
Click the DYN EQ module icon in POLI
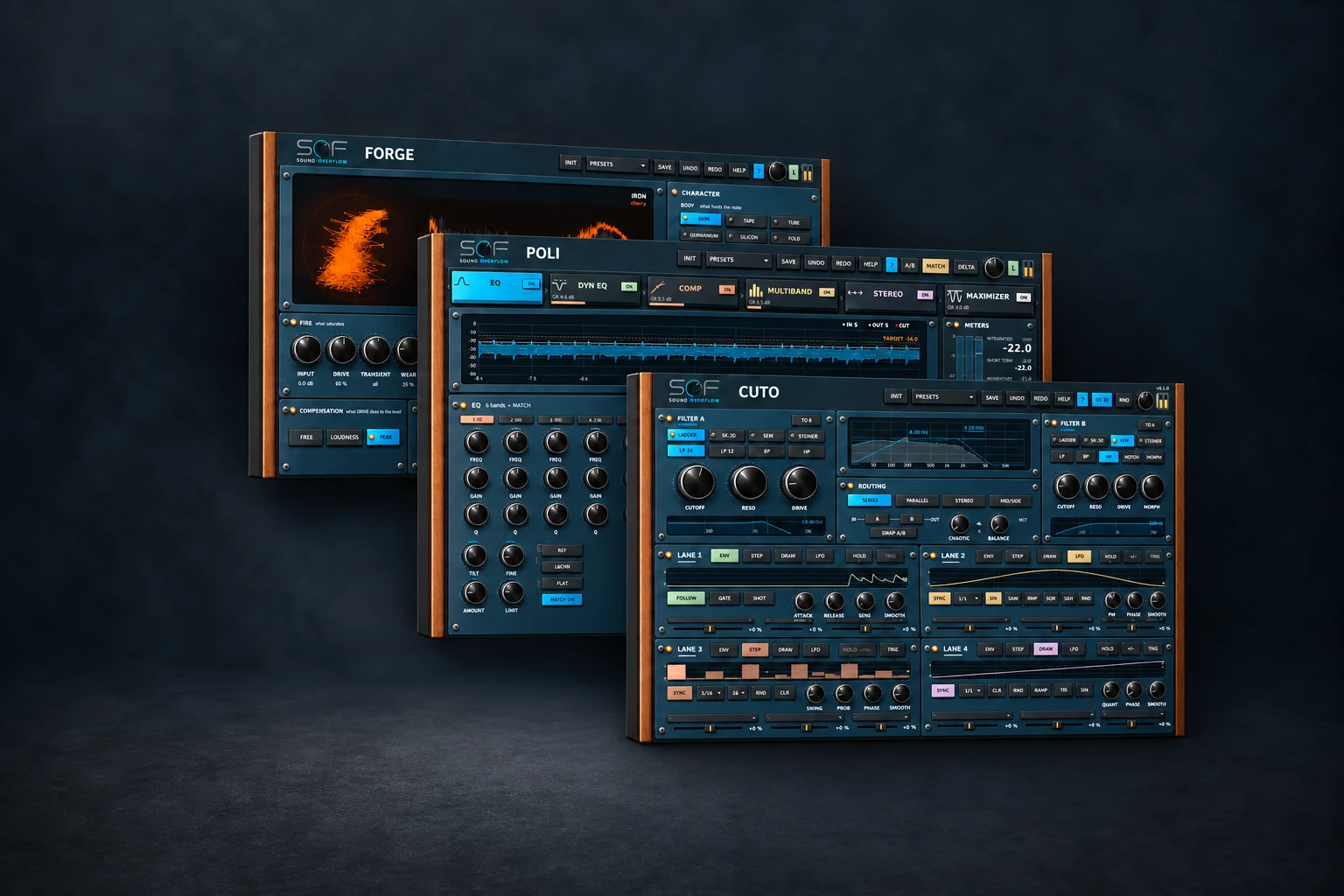pyautogui.click(x=560, y=285)
